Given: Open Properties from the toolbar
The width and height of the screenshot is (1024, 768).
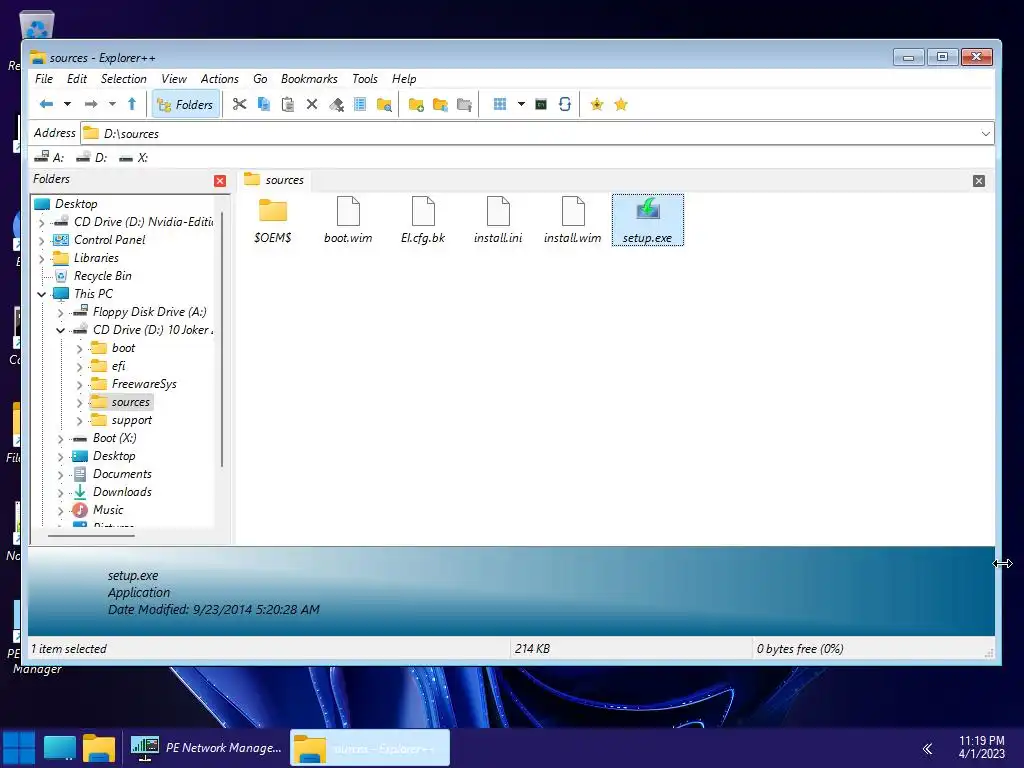Looking at the screenshot, I should point(360,104).
